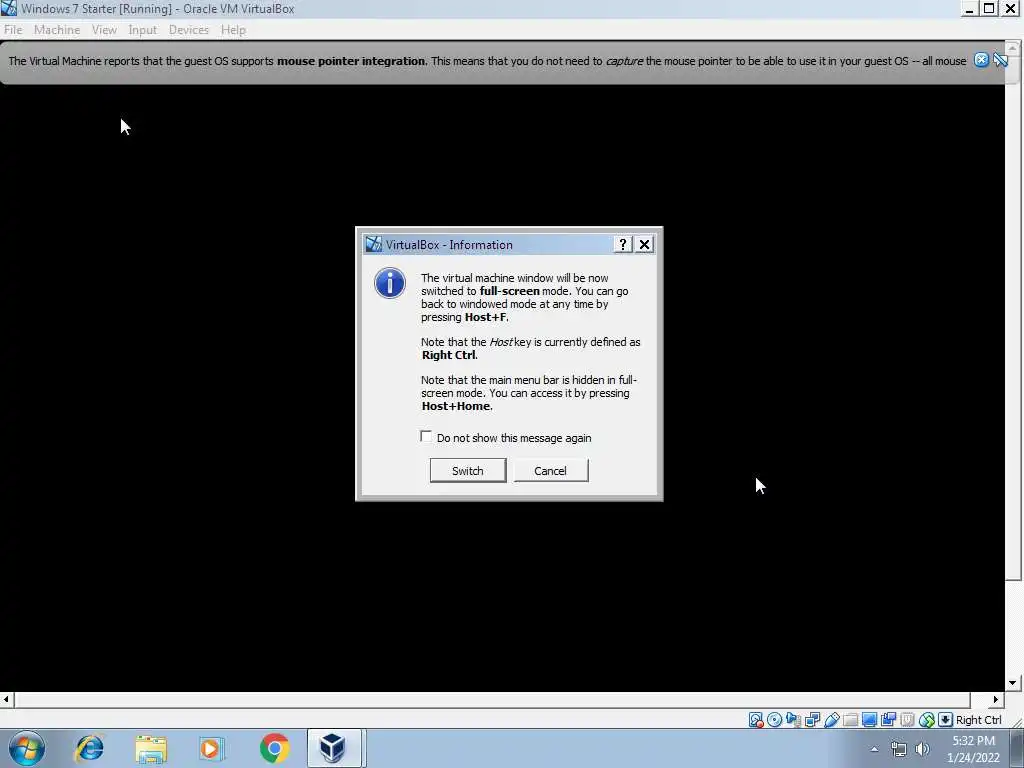1024x768 pixels.
Task: Launch Internet Explorer from the taskbar
Action: (x=89, y=748)
